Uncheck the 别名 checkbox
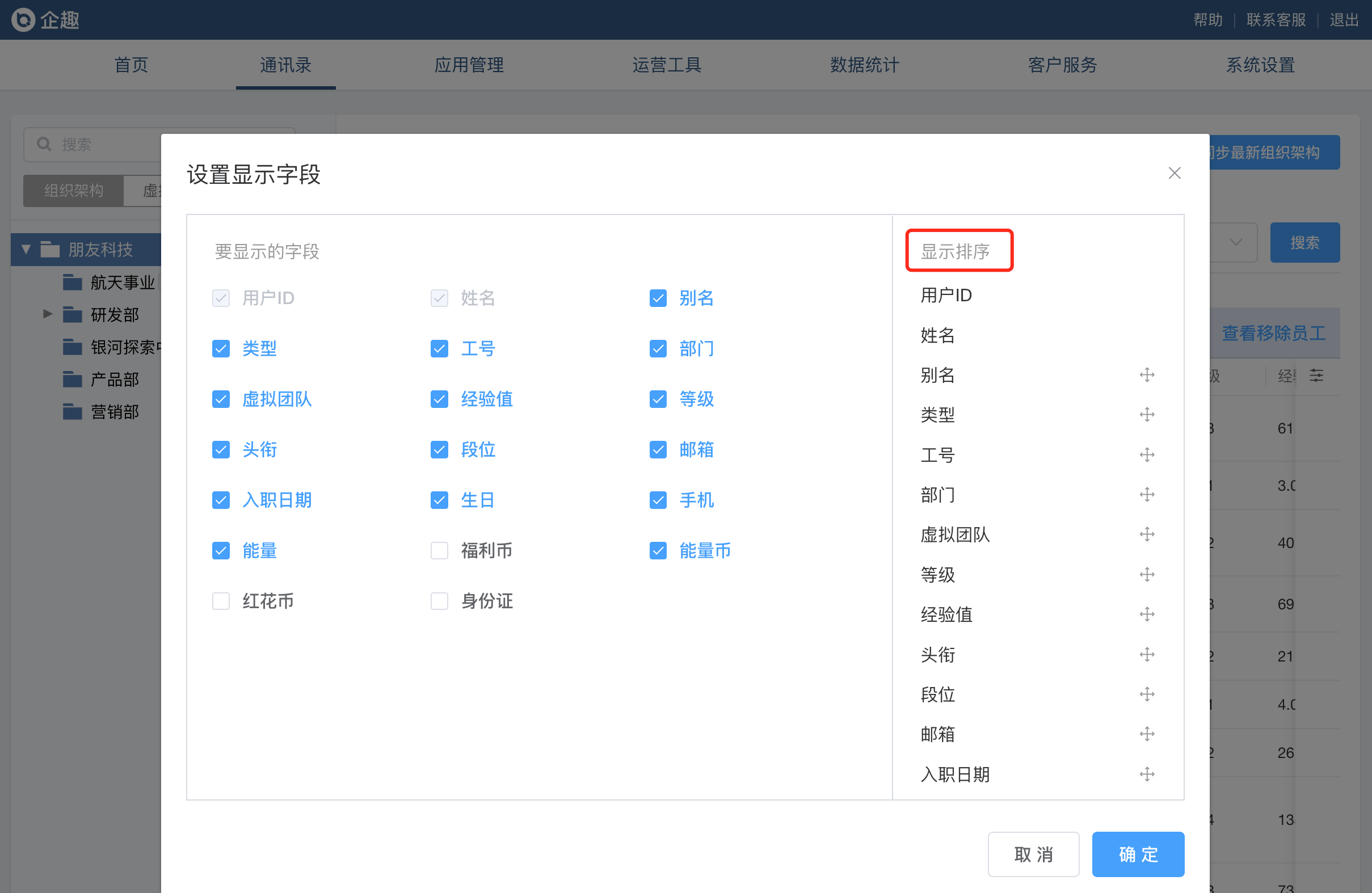This screenshot has height=893, width=1372. click(658, 298)
